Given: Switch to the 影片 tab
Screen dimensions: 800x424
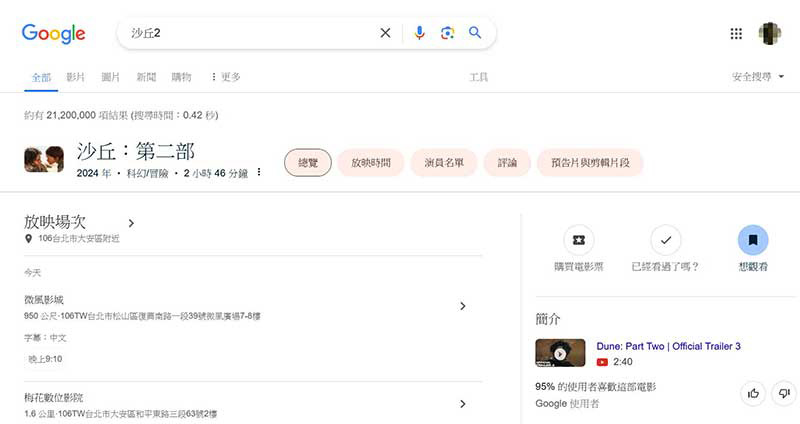Looking at the screenshot, I should coord(76,77).
